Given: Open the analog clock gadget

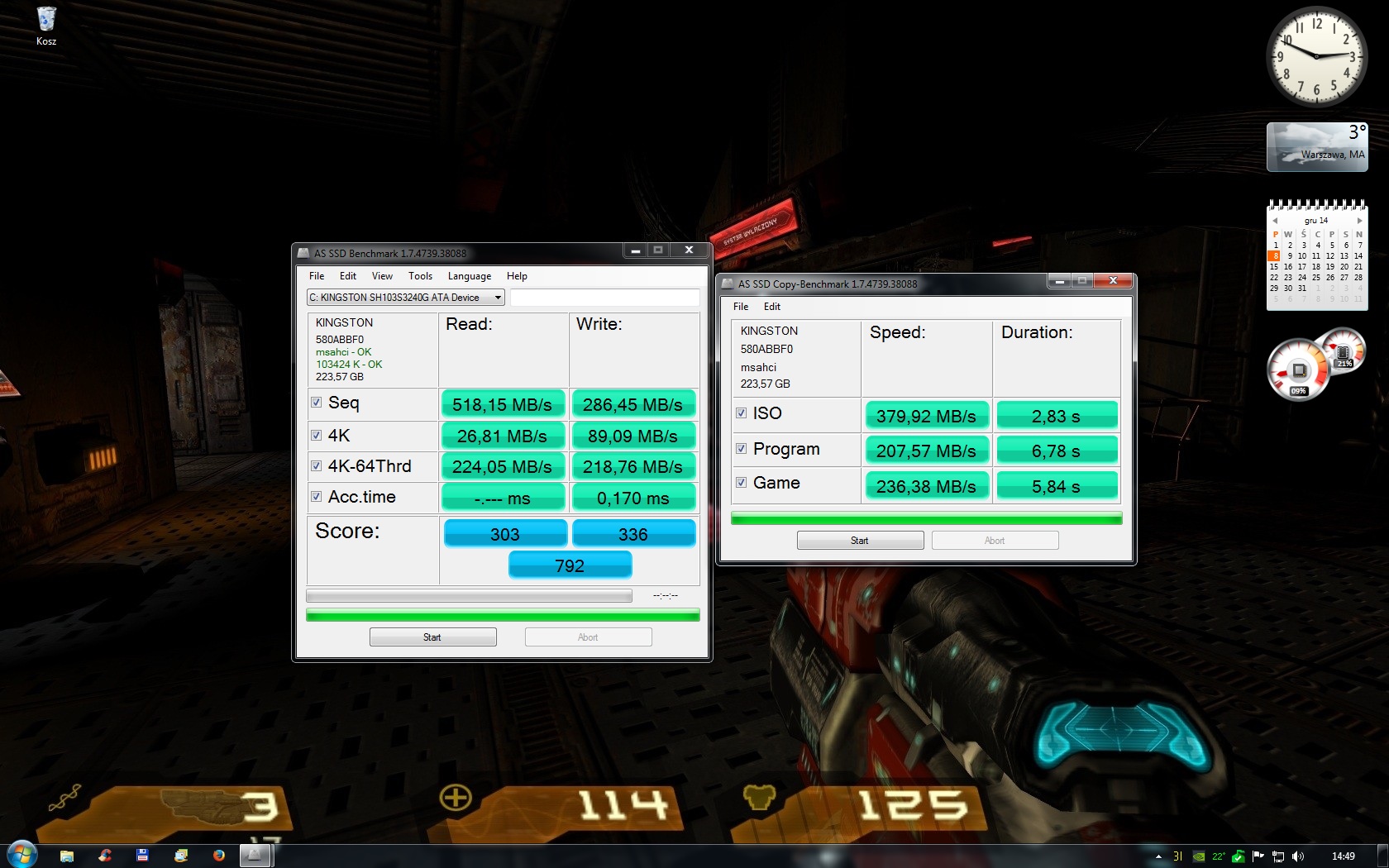Looking at the screenshot, I should tap(1316, 56).
